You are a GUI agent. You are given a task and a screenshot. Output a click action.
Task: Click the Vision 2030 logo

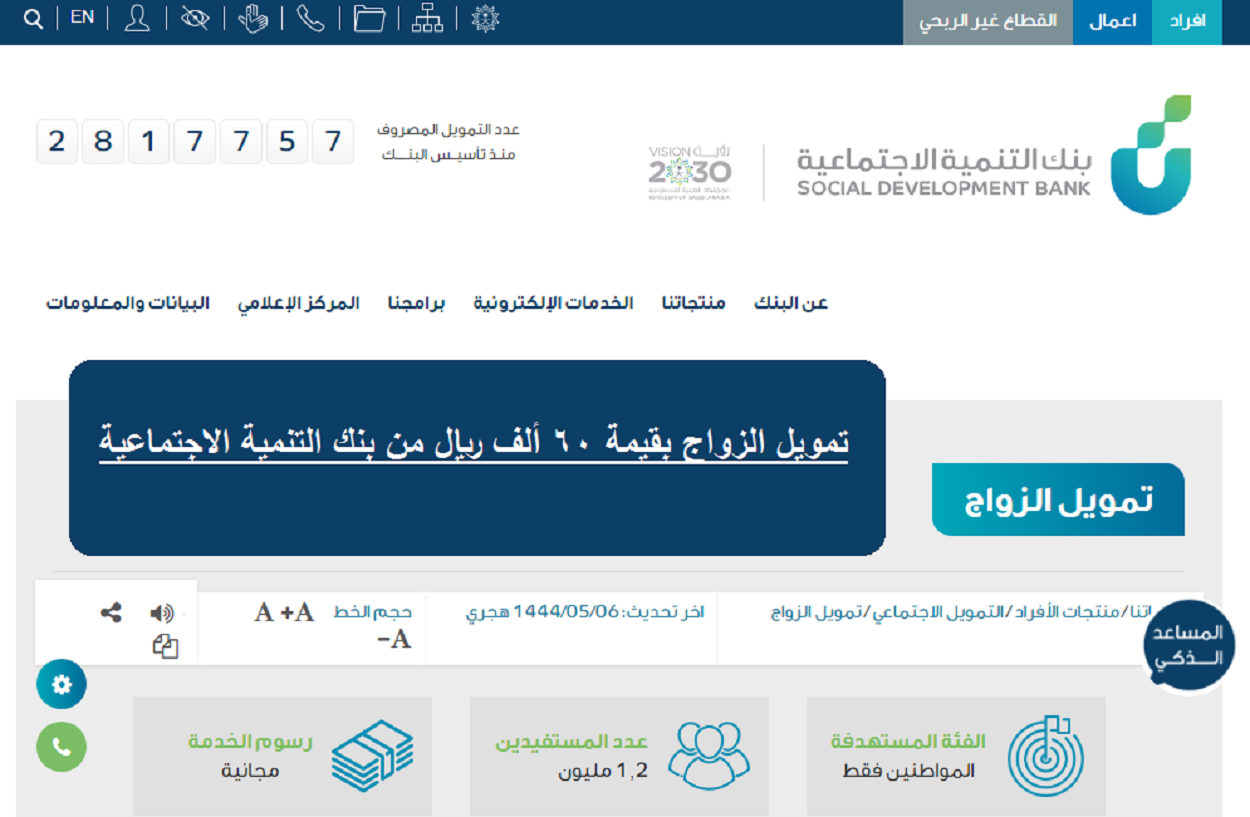[690, 172]
